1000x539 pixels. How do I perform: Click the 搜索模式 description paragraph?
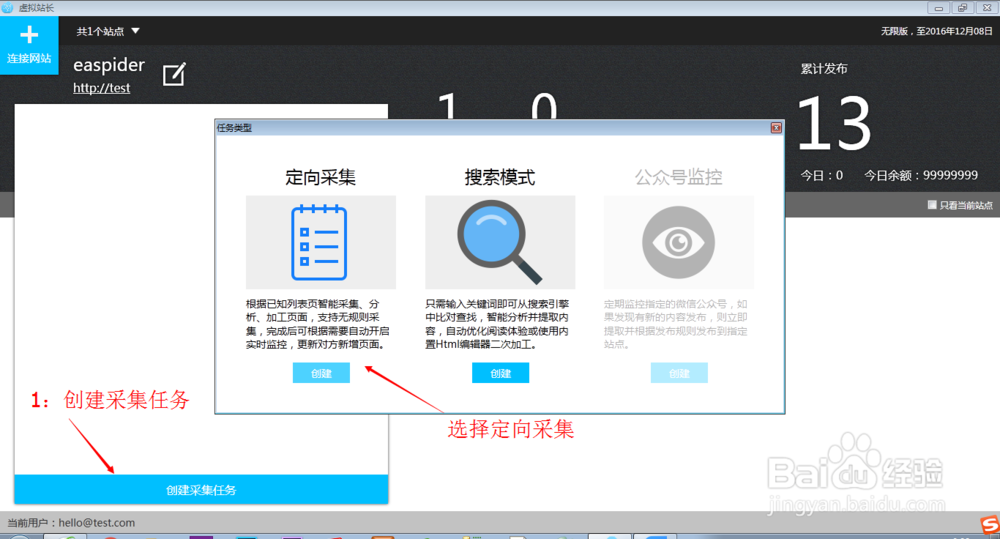coord(497,324)
